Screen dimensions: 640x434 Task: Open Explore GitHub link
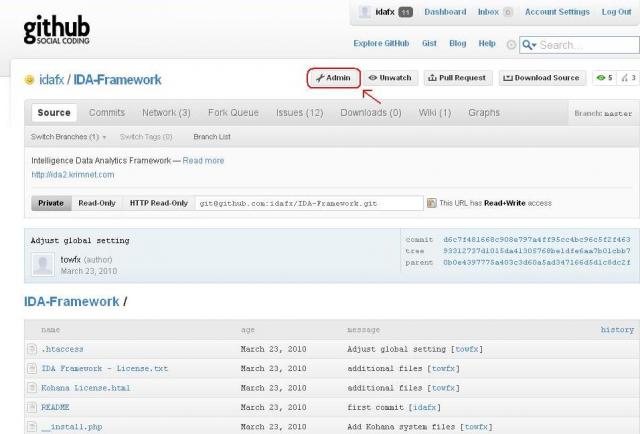pos(381,43)
